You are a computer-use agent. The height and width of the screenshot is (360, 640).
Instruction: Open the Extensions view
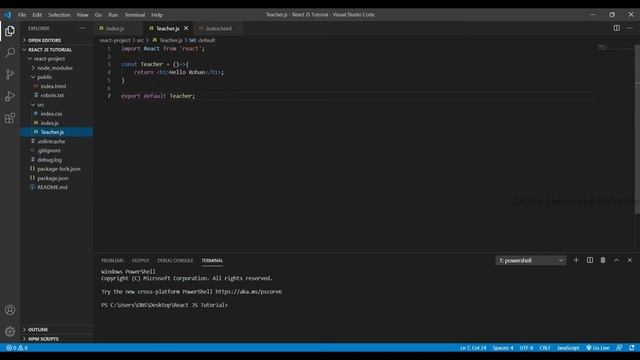pos(10,118)
